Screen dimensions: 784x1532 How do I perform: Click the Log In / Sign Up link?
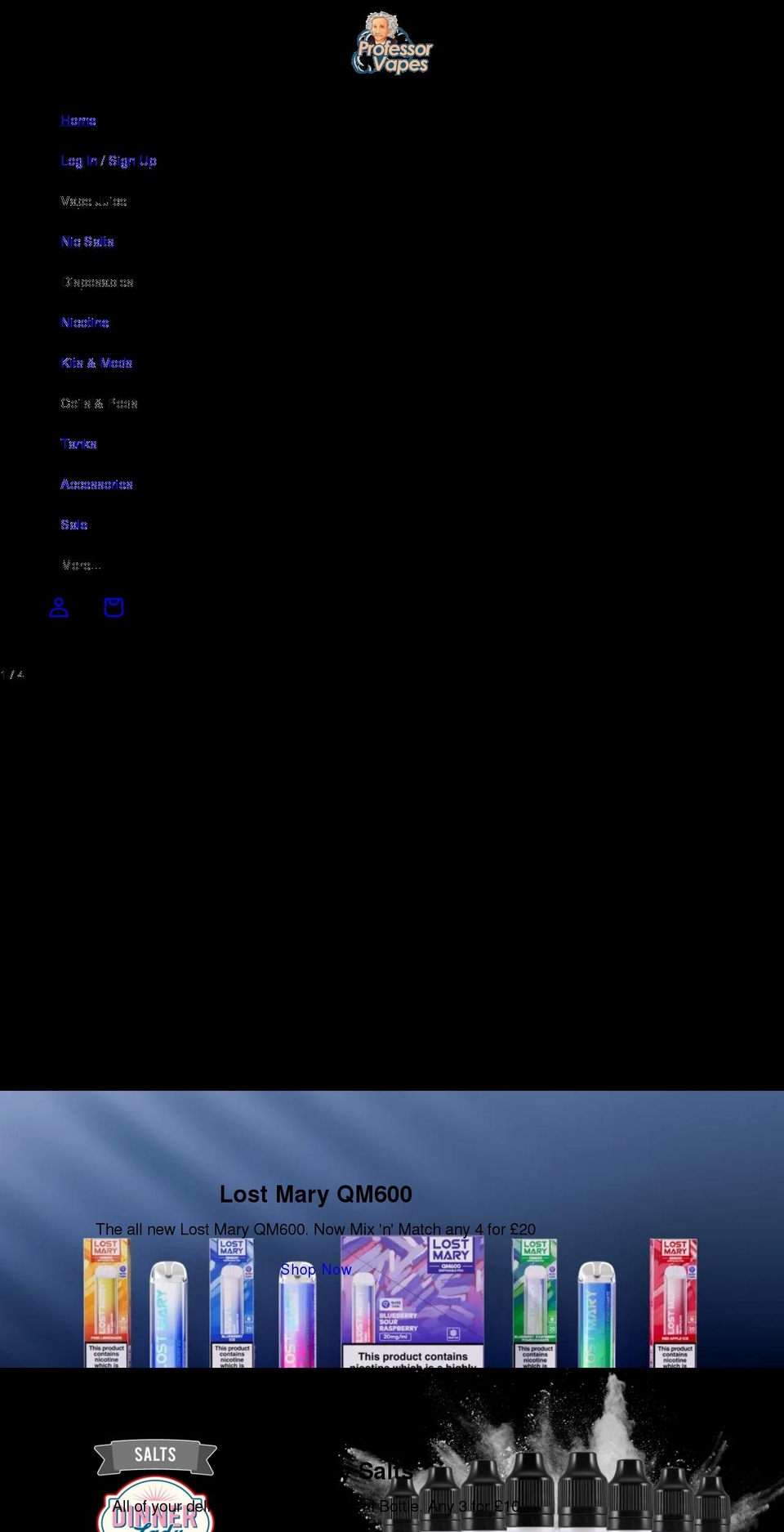coord(109,161)
